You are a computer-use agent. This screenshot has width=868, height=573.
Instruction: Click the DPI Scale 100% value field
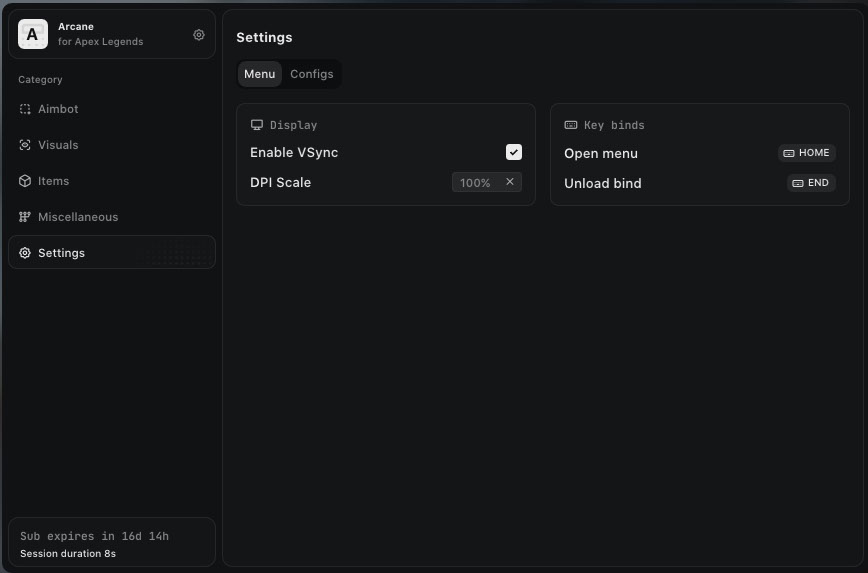pyautogui.click(x=476, y=183)
